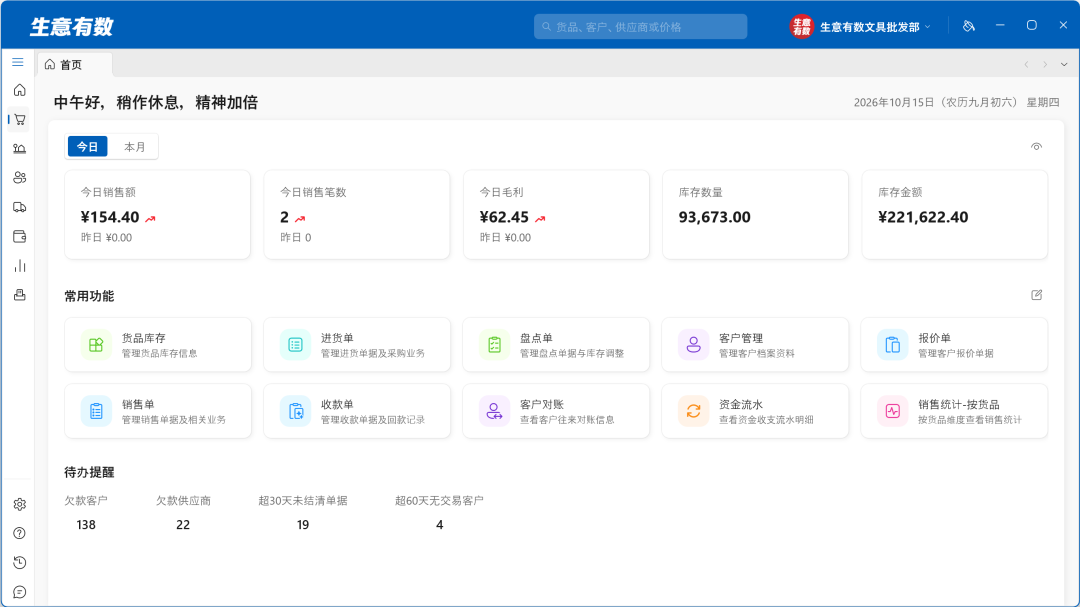The image size is (1080, 607).
Task: Click the 今日销售笔数 value 2
Action: pyautogui.click(x=284, y=217)
